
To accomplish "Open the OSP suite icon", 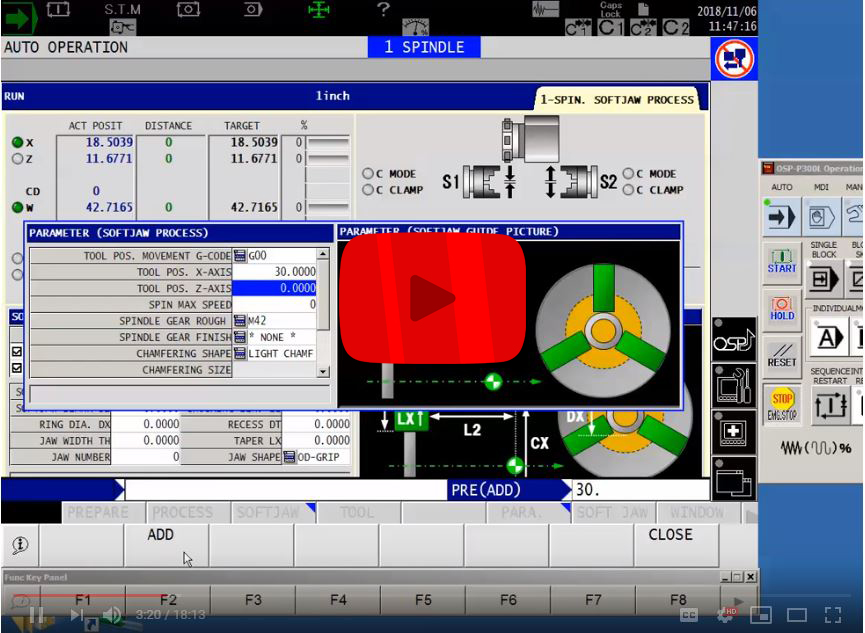I will pyautogui.click(x=733, y=343).
